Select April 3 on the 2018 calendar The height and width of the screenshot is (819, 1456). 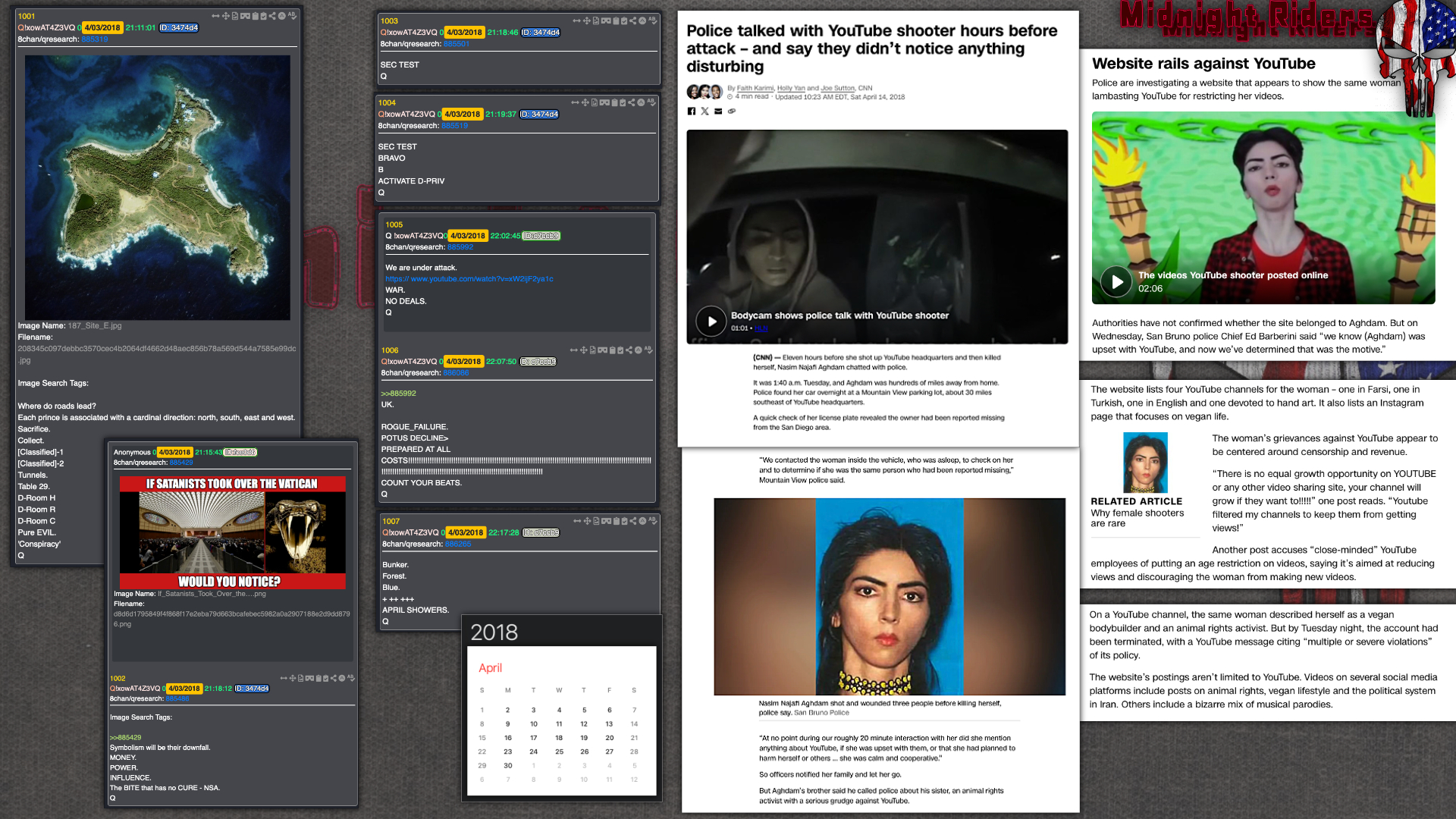[533, 710]
